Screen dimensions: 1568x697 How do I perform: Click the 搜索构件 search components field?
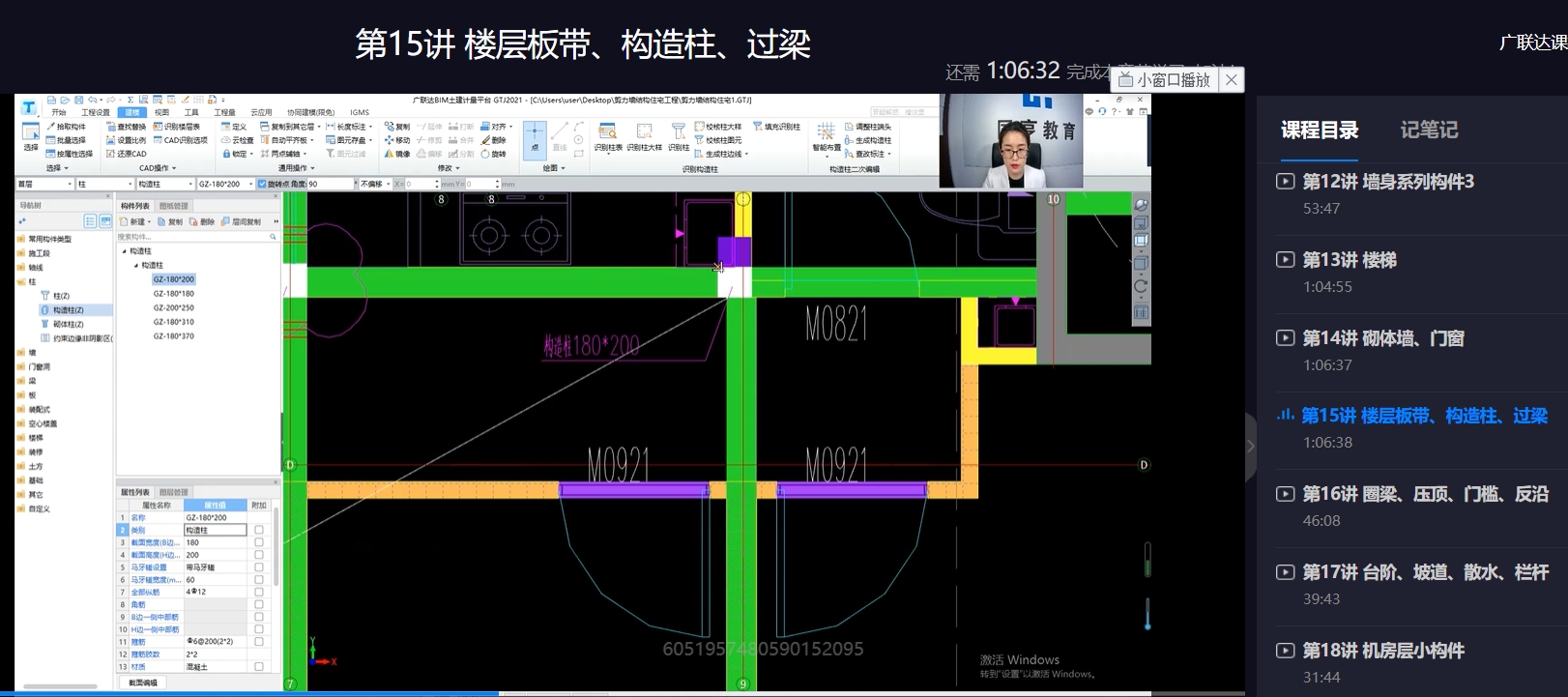tap(196, 236)
